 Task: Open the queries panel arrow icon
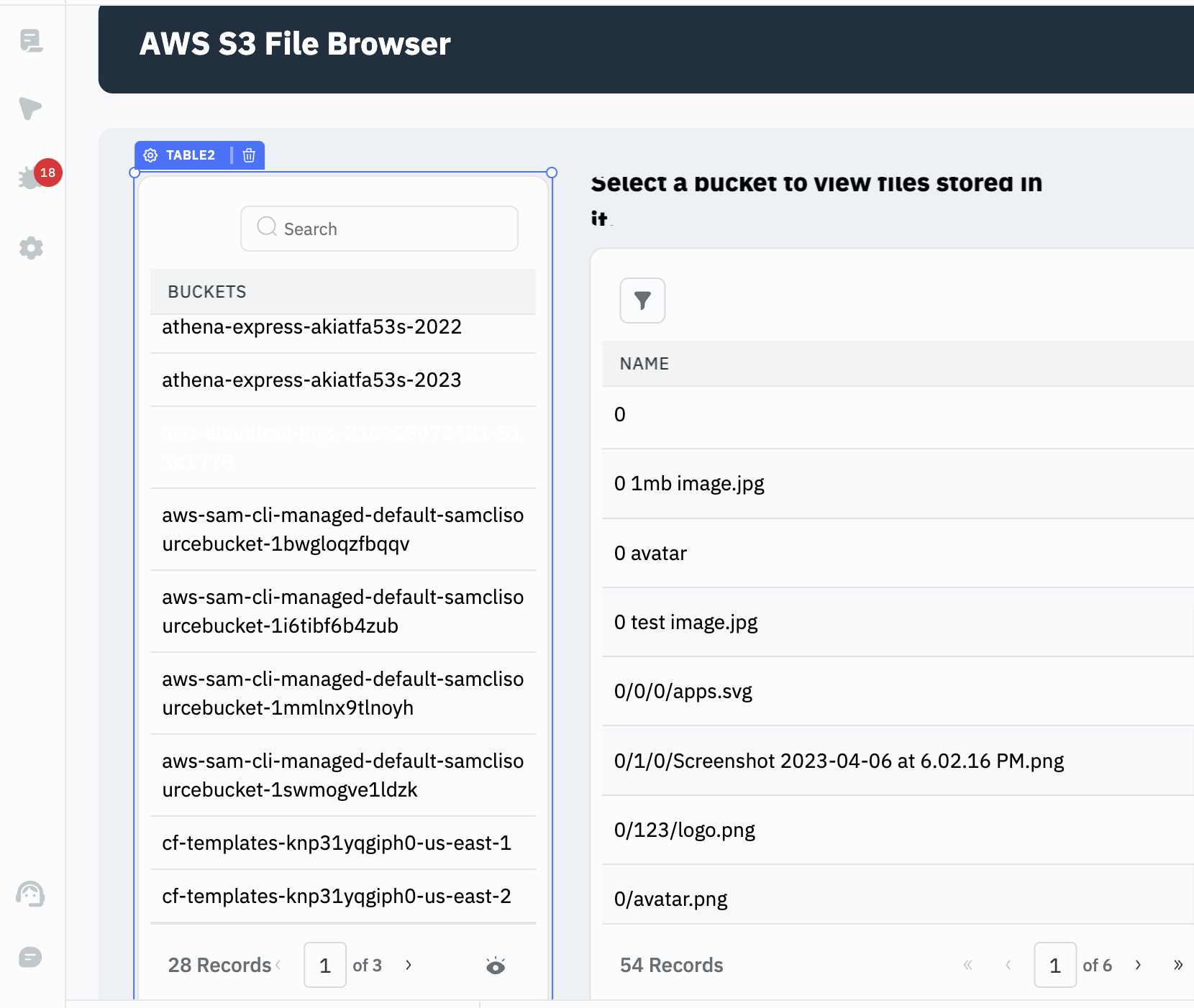(x=30, y=108)
